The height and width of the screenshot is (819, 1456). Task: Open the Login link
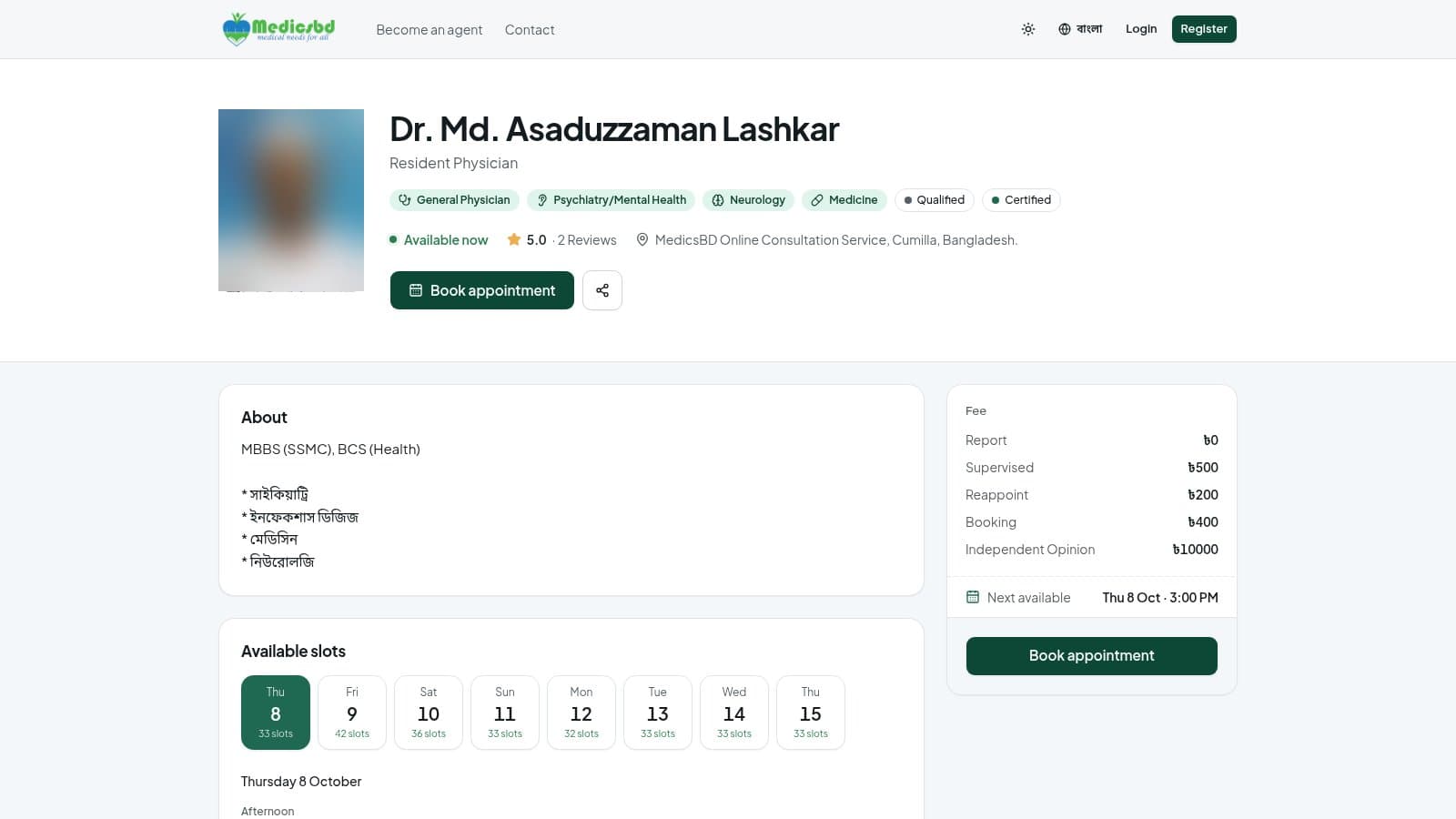[x=1141, y=29]
